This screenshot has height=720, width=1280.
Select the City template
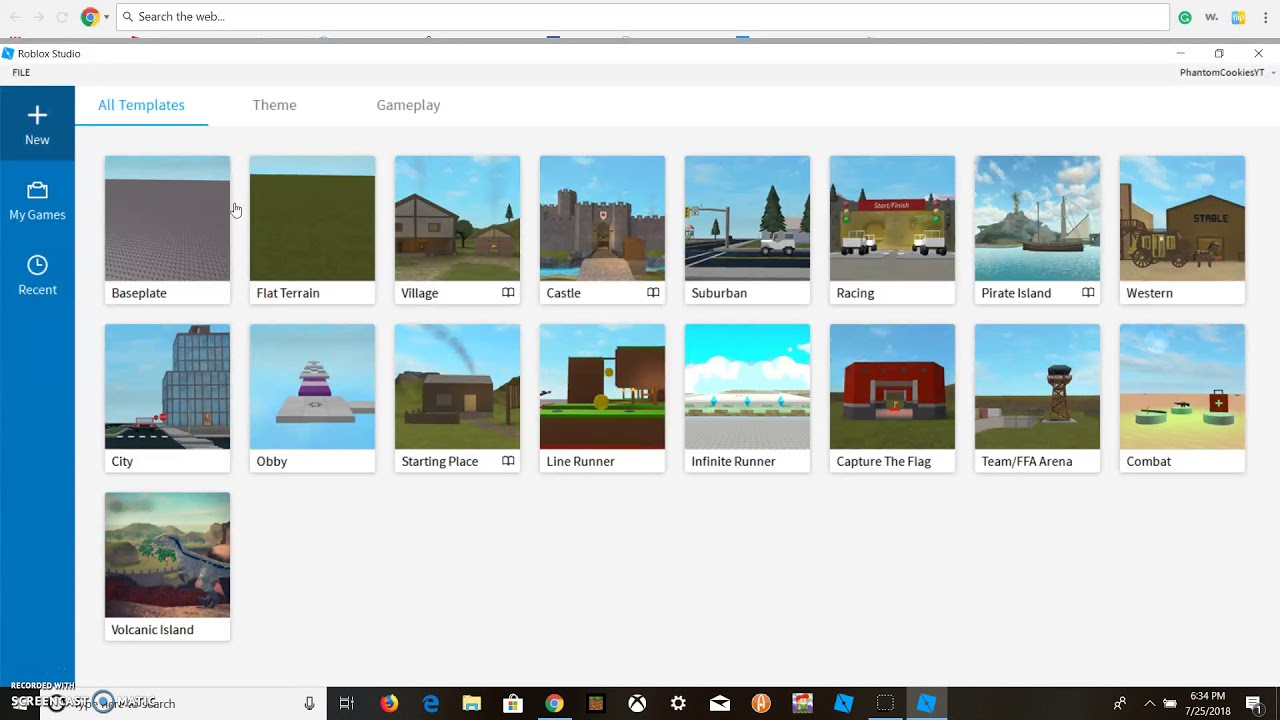(167, 397)
